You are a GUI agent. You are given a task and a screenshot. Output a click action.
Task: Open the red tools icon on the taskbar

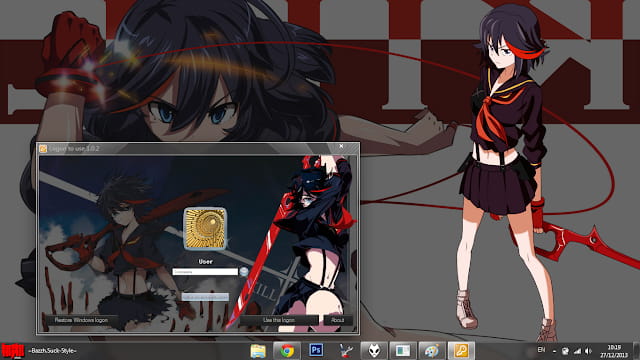pos(346,351)
